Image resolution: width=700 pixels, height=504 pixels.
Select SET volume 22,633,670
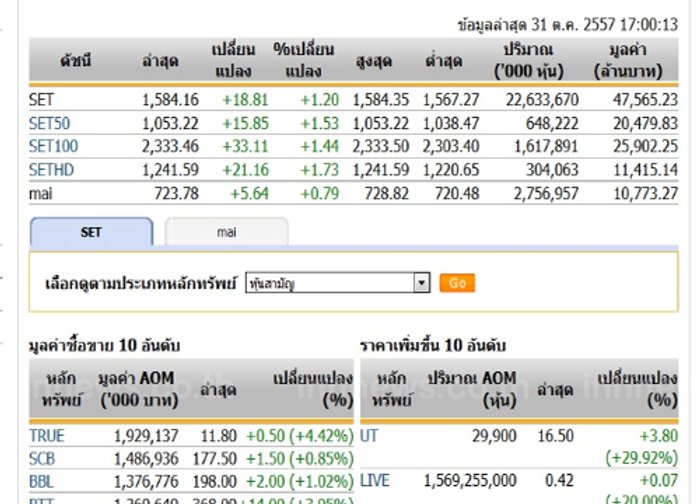tap(542, 100)
